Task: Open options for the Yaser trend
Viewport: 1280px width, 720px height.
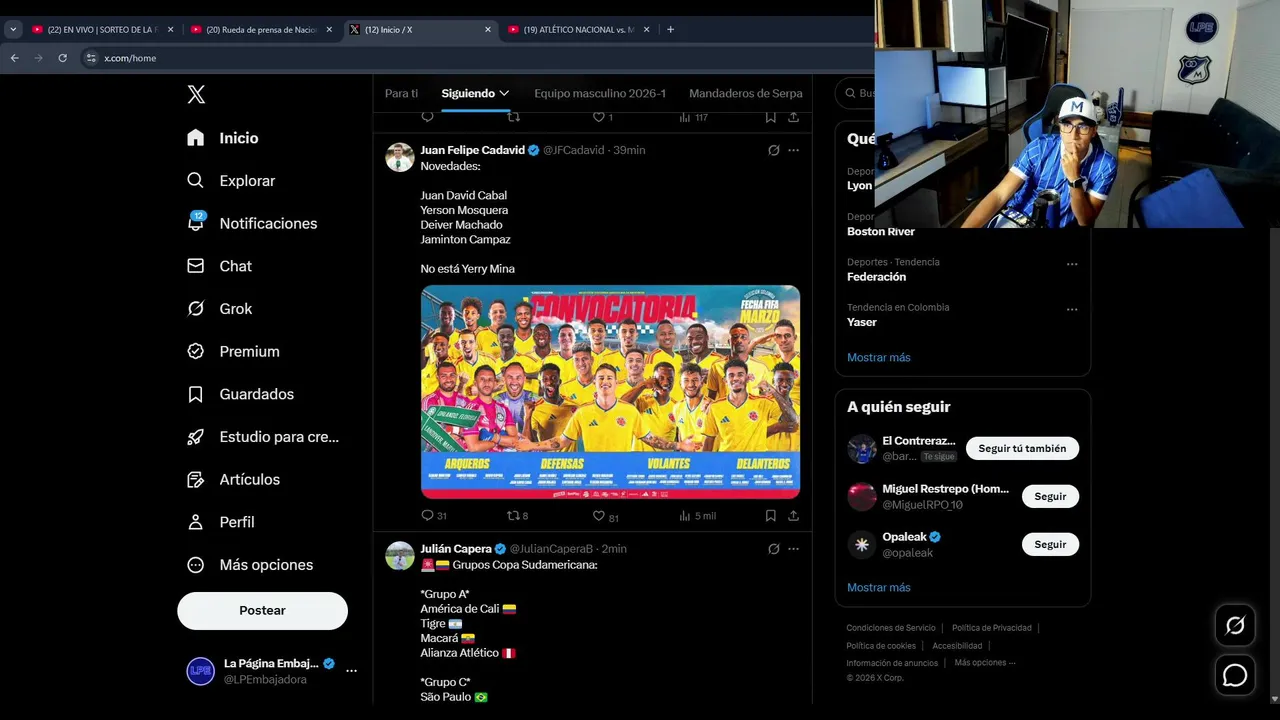Action: [1072, 309]
